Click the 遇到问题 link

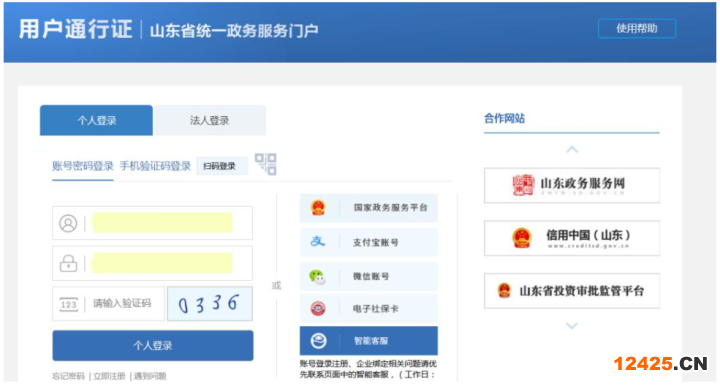[150, 376]
